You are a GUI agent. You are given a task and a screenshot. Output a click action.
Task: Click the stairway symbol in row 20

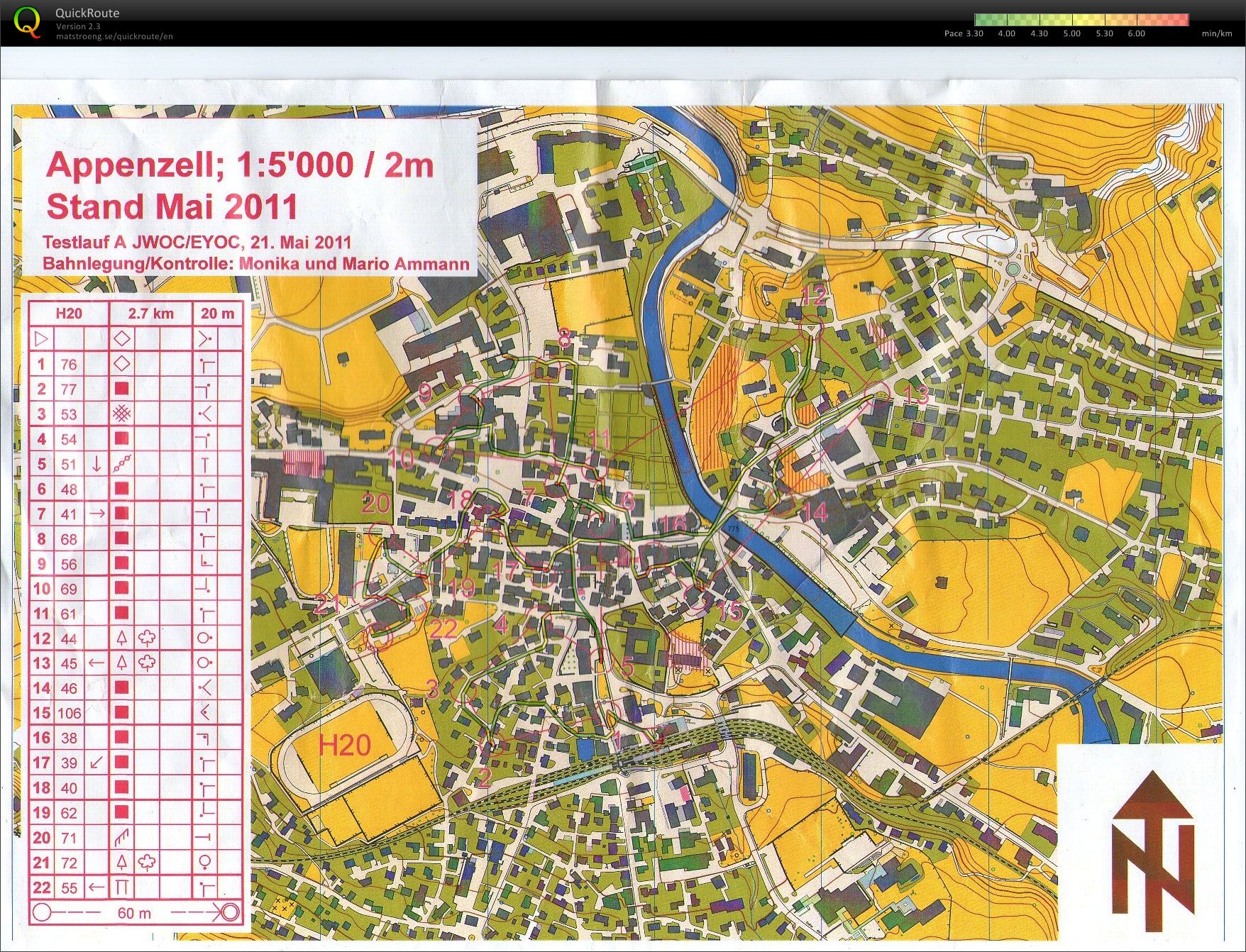[x=122, y=838]
